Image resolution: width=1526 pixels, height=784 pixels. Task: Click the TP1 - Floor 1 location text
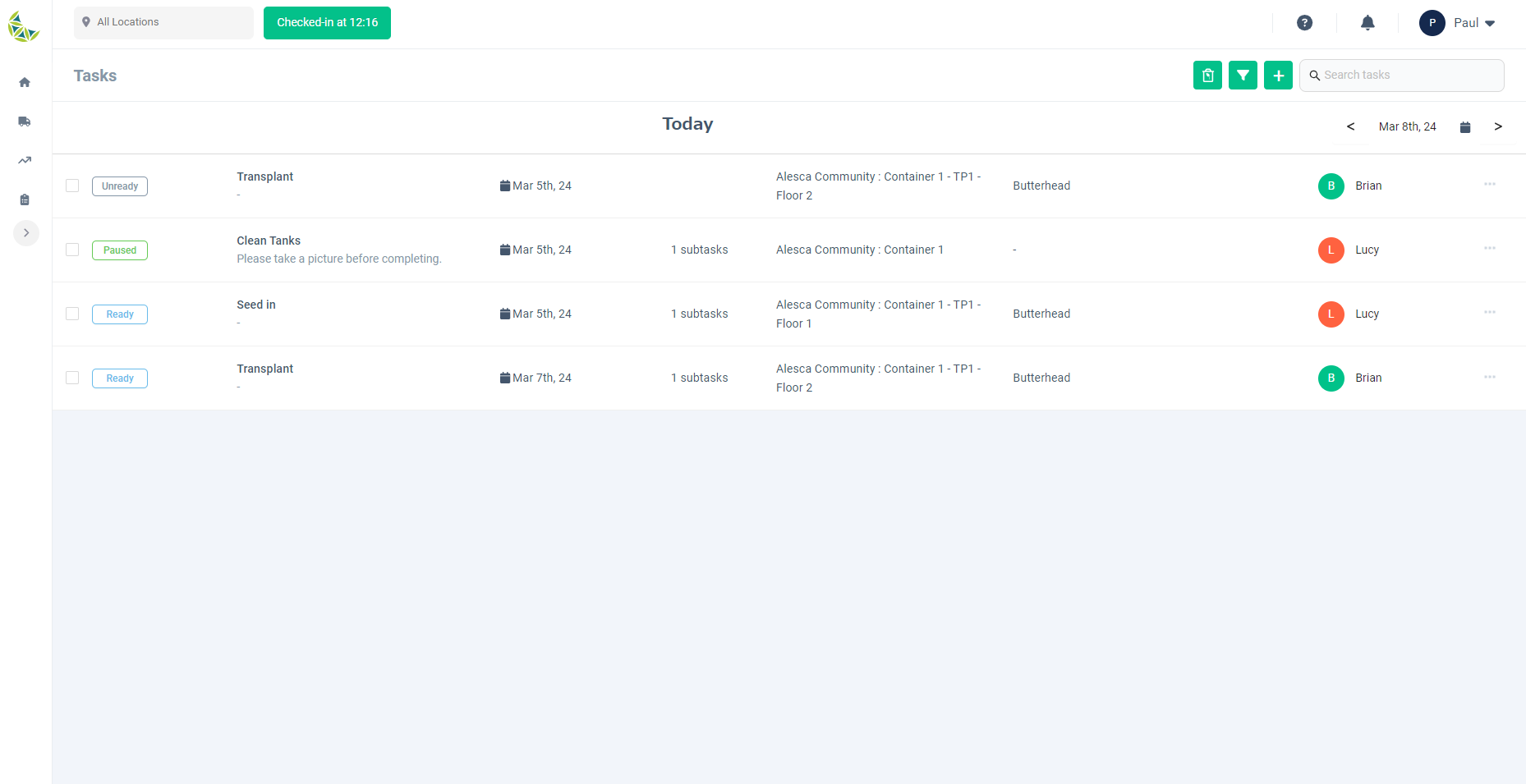point(879,314)
